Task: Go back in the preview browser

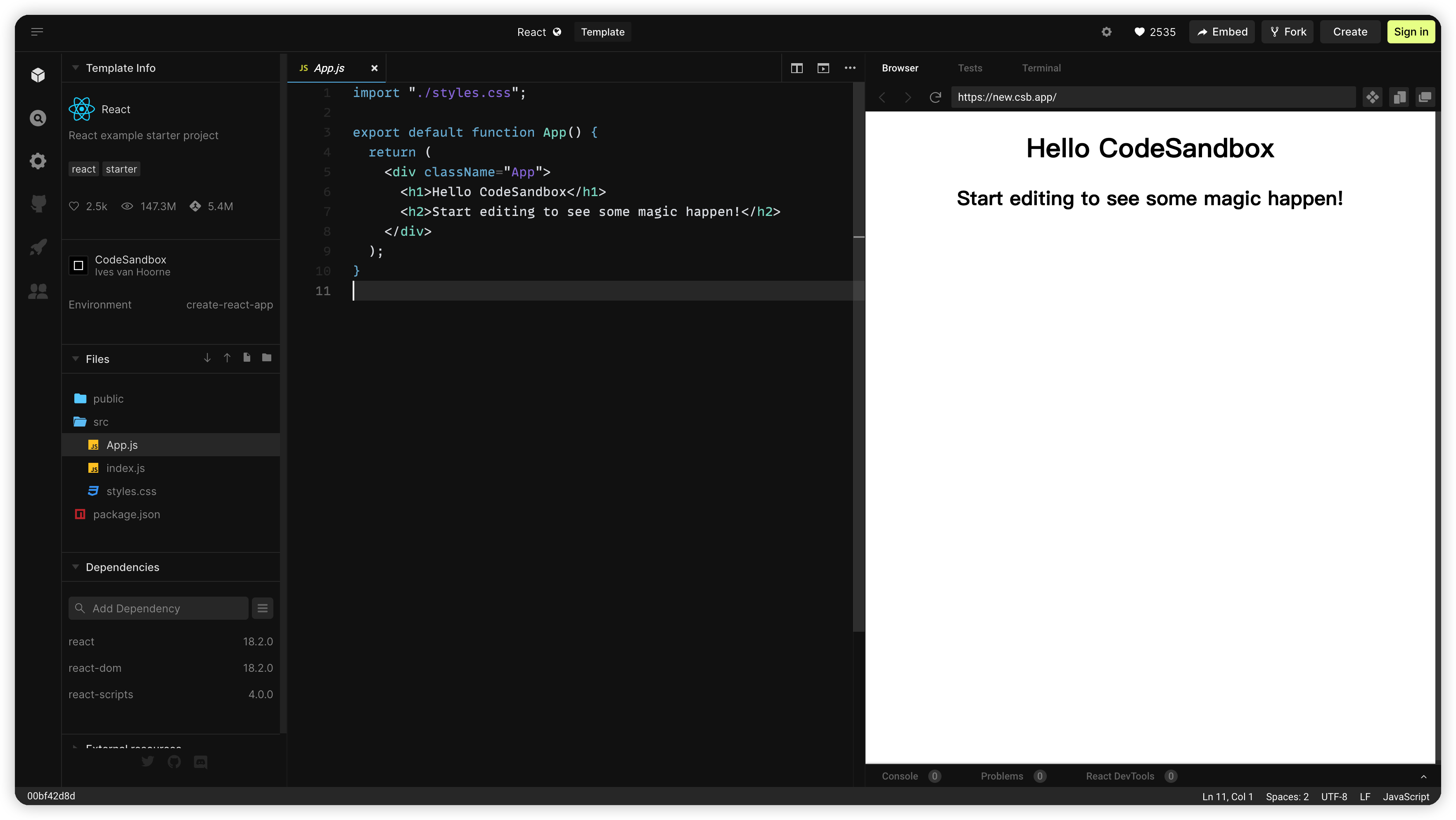Action: click(882, 97)
